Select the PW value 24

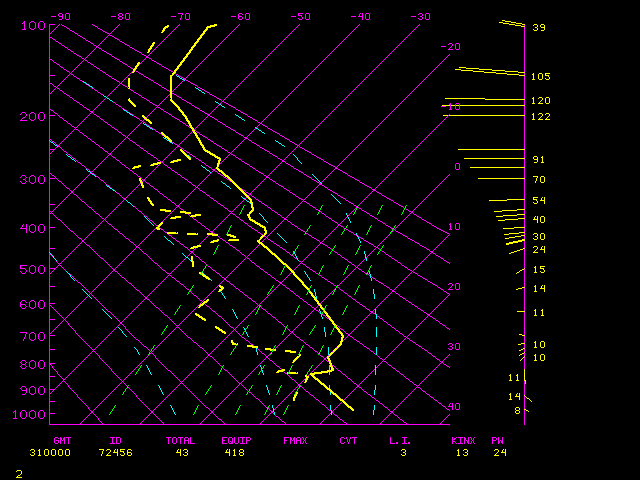click(500, 453)
